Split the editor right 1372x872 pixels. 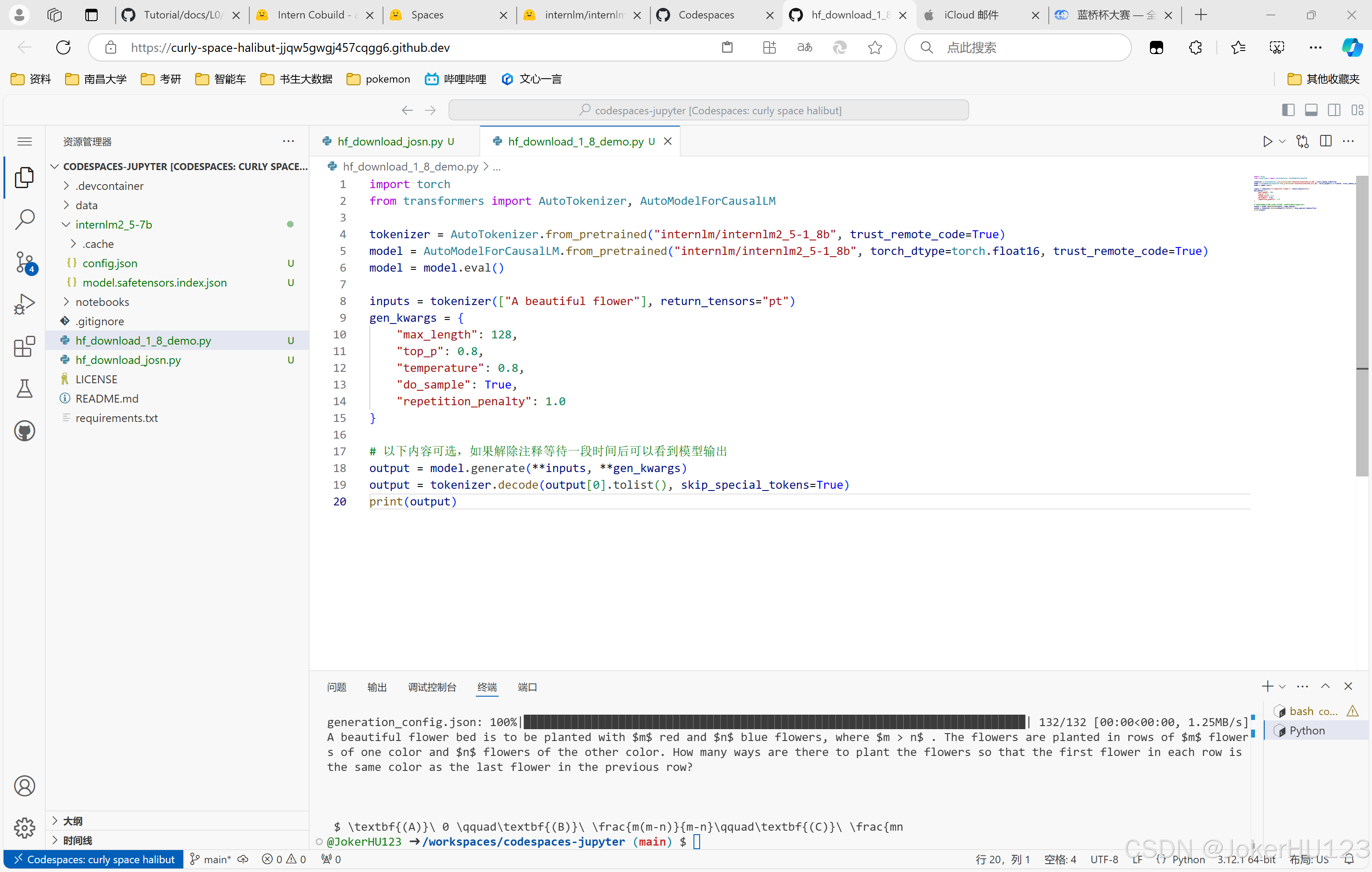click(1325, 141)
